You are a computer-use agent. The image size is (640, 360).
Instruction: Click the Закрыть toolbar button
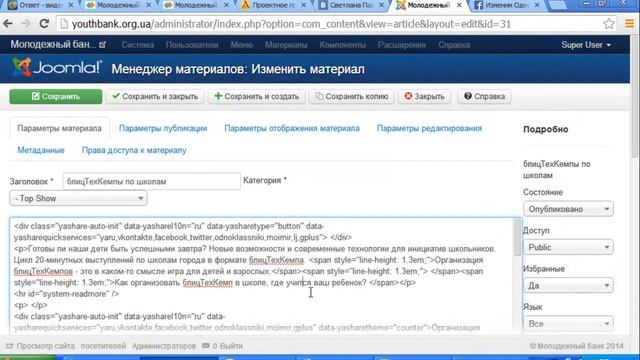coord(424,96)
